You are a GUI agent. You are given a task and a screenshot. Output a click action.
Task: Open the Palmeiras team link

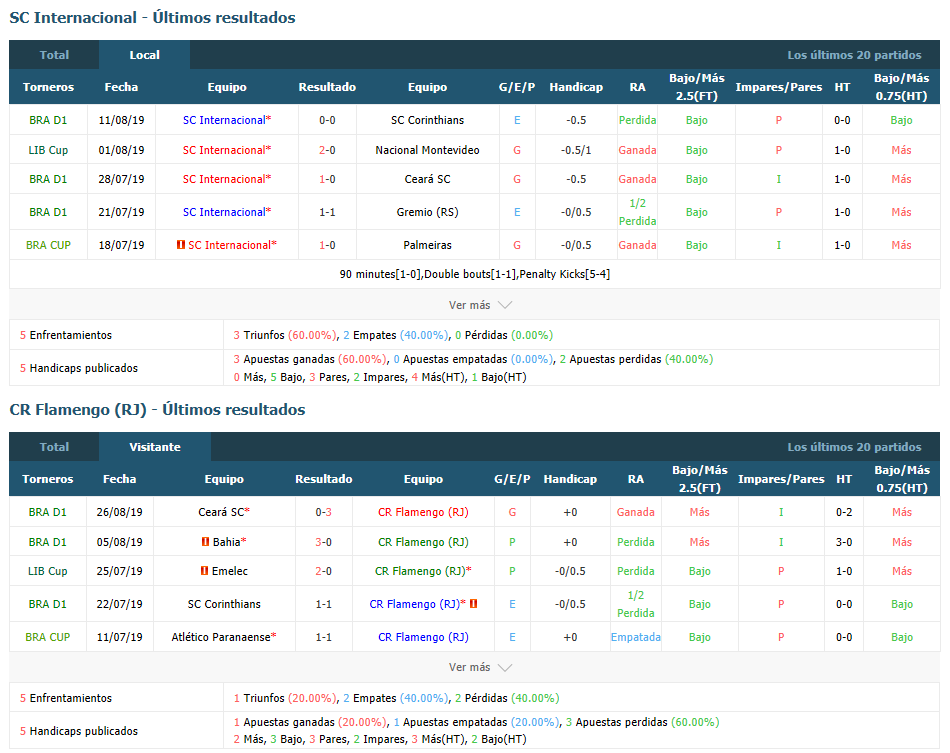(427, 245)
